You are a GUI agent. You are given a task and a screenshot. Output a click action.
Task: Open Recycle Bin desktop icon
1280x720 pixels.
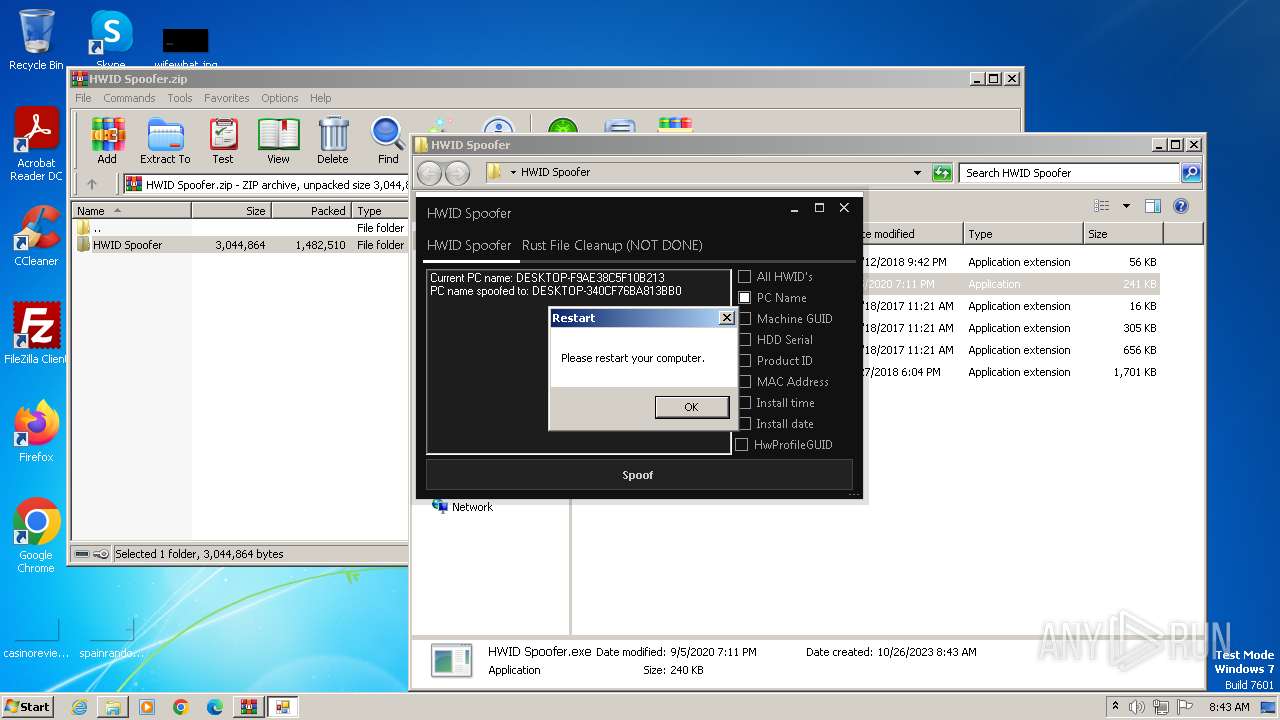coord(36,40)
